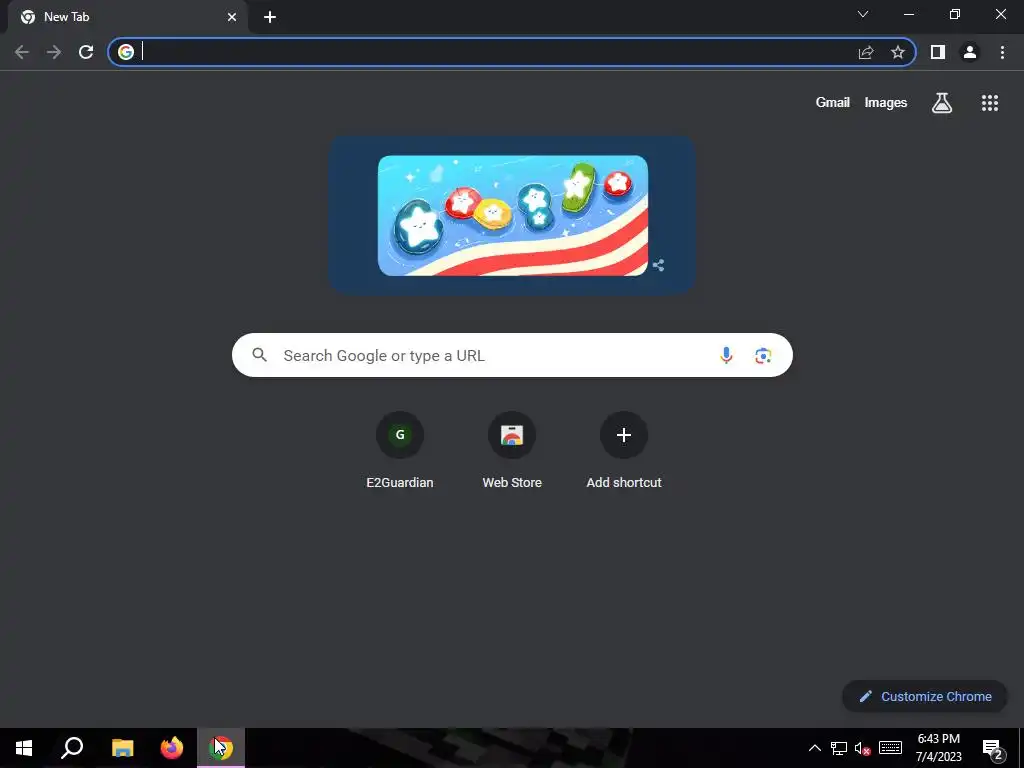Open Windows taskbar search
Image resolution: width=1024 pixels, height=768 pixels.
click(72, 748)
